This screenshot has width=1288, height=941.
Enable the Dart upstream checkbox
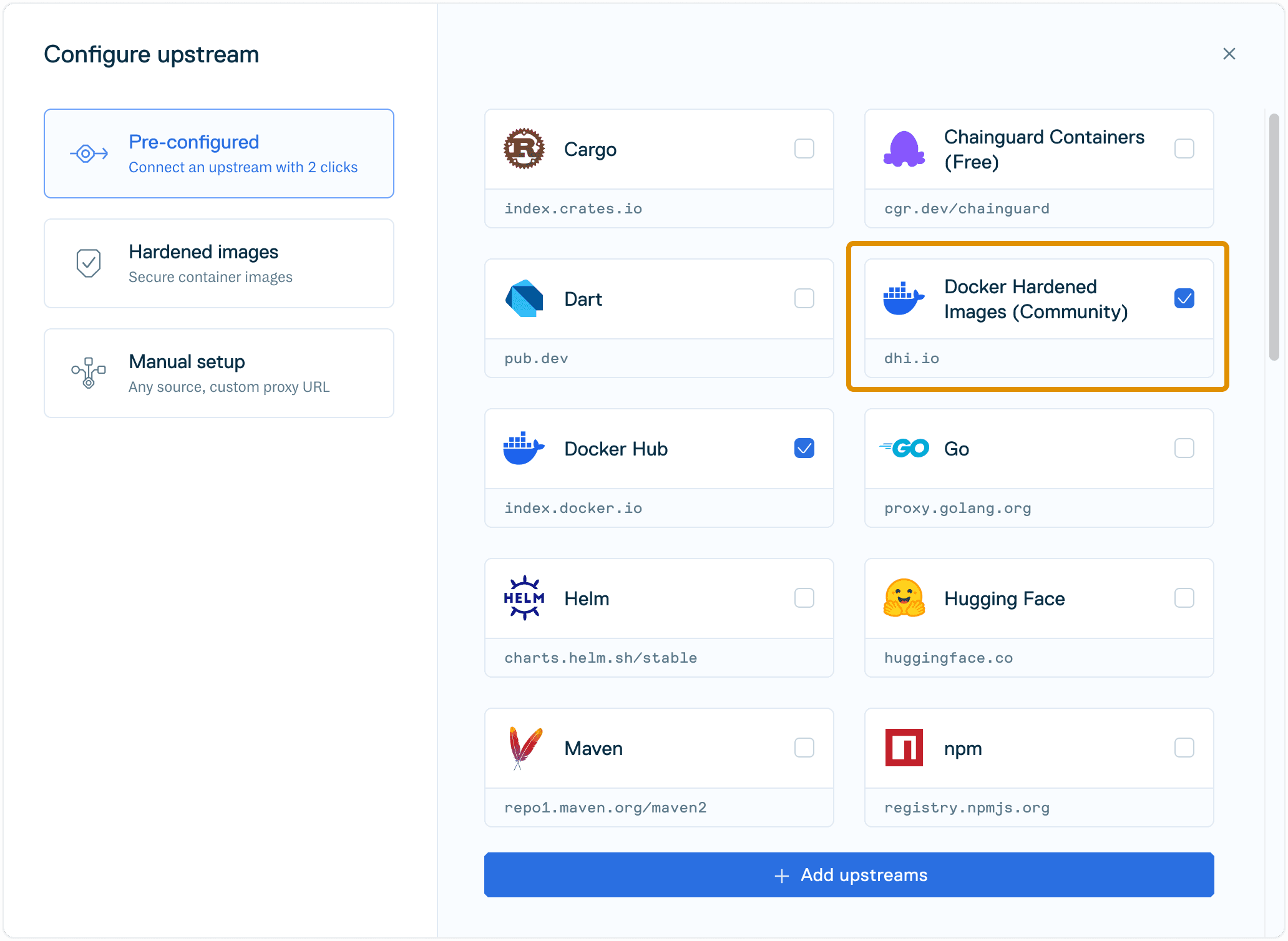pos(804,298)
